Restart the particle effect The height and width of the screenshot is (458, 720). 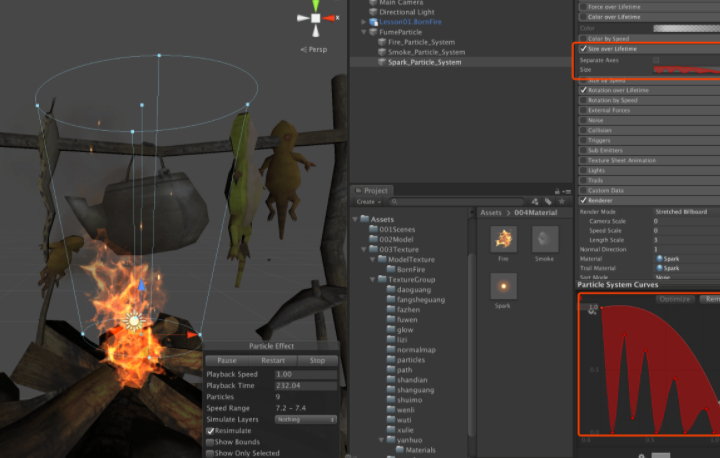point(273,361)
